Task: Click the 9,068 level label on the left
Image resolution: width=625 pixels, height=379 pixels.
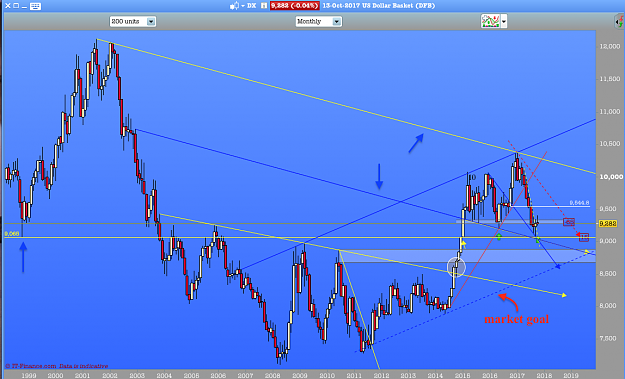Action: (x=12, y=234)
